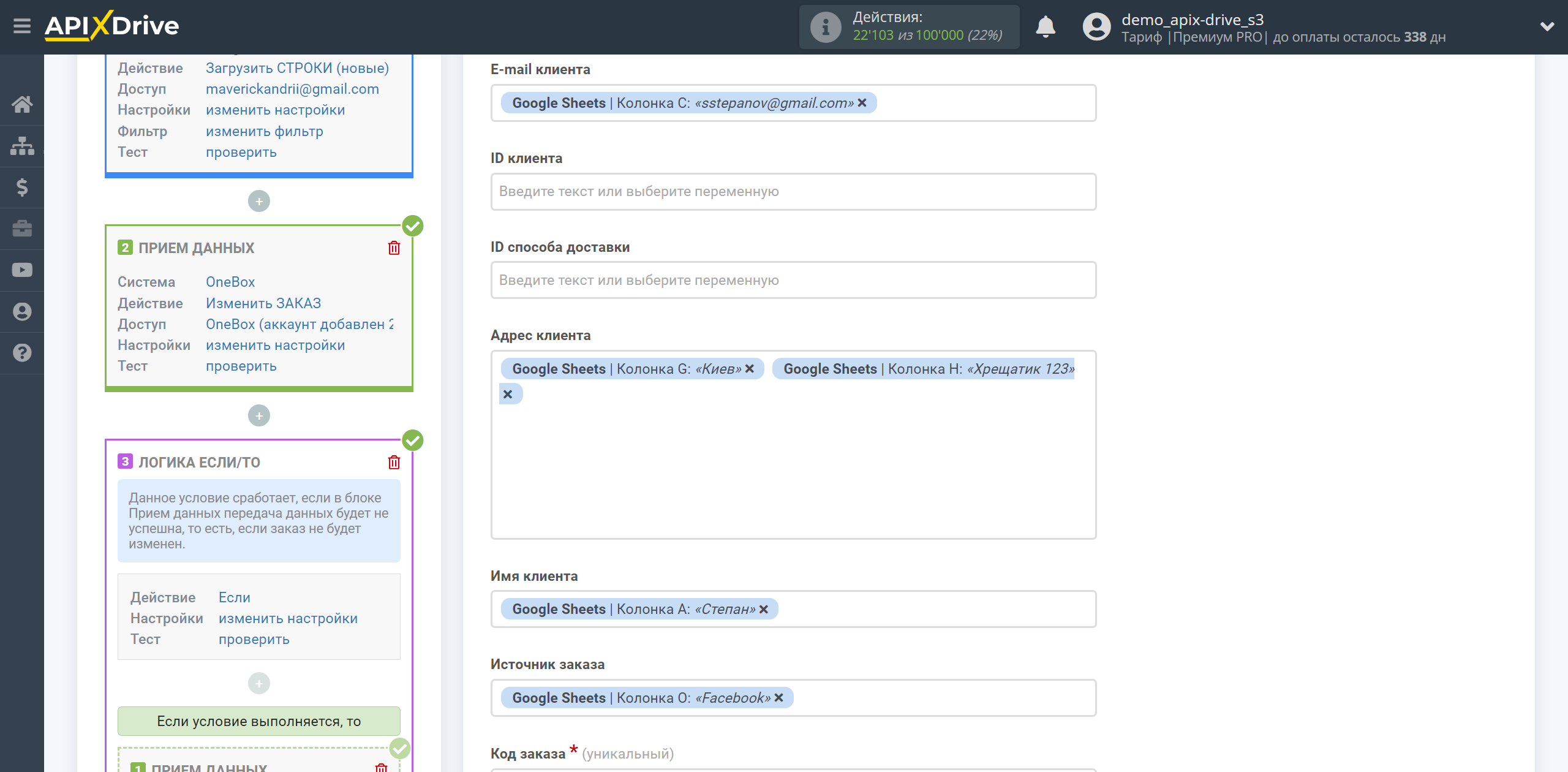
Task: Open connections sitemap icon in sidebar
Action: click(x=22, y=146)
